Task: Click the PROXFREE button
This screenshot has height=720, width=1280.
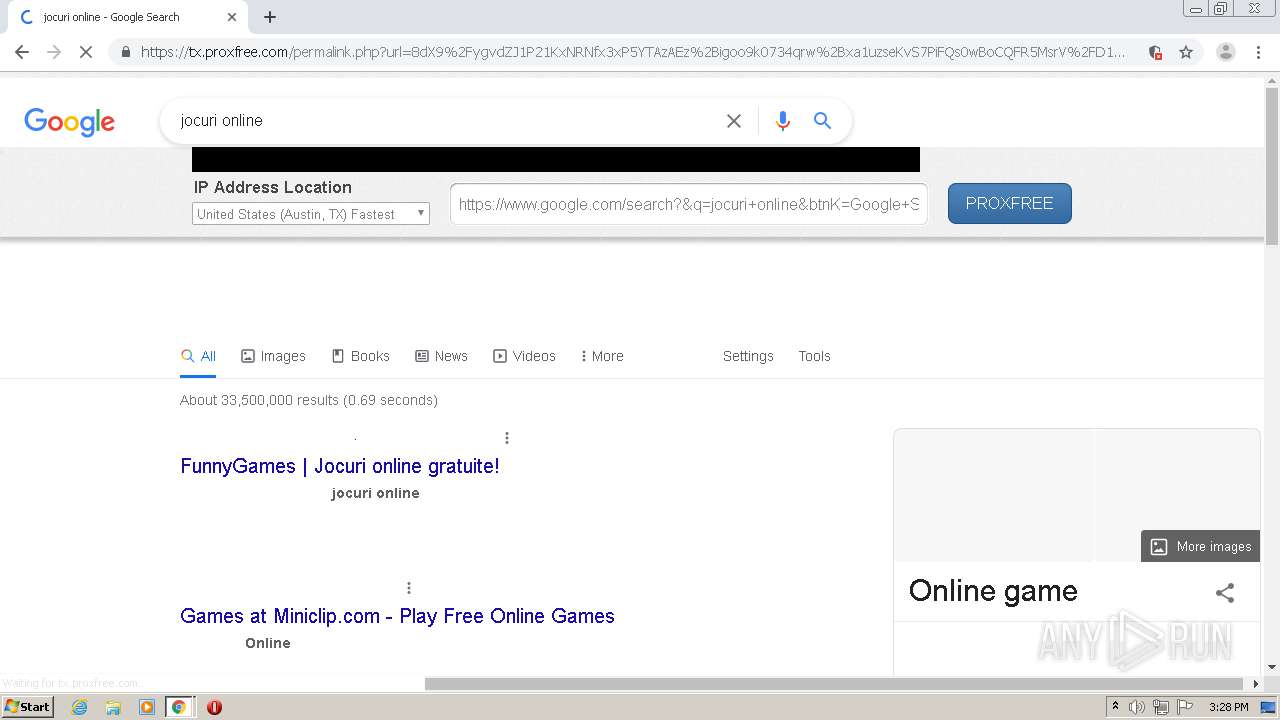Action: tap(1010, 203)
